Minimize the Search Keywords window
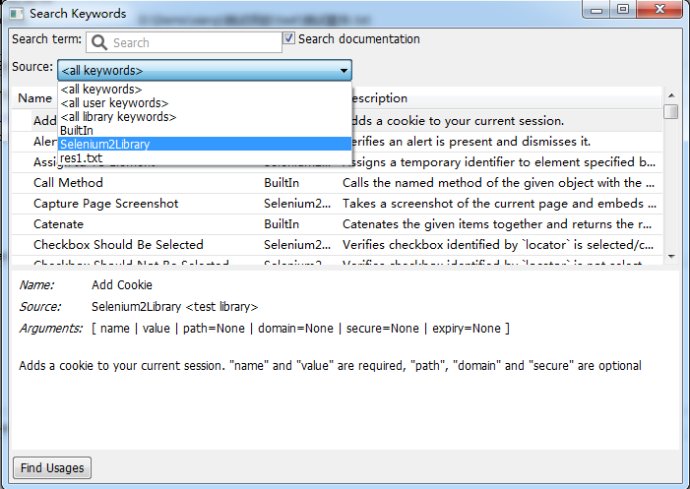 pos(596,10)
